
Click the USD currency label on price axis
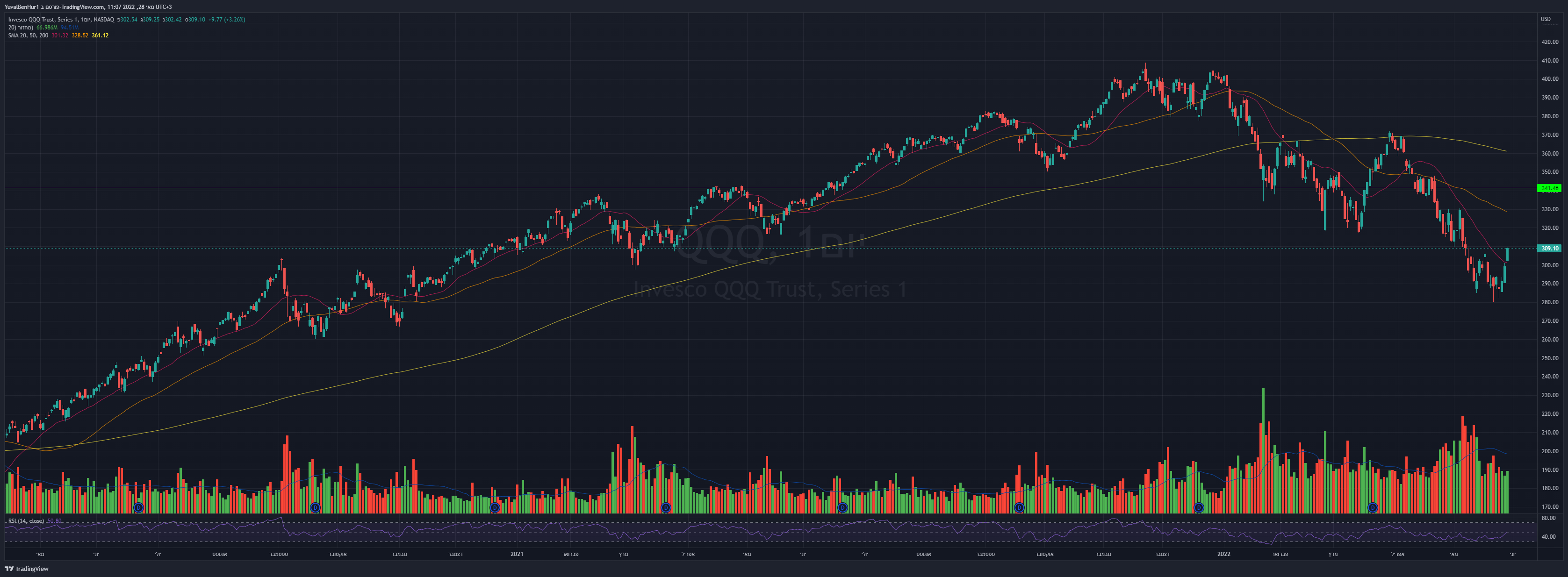1546,19
